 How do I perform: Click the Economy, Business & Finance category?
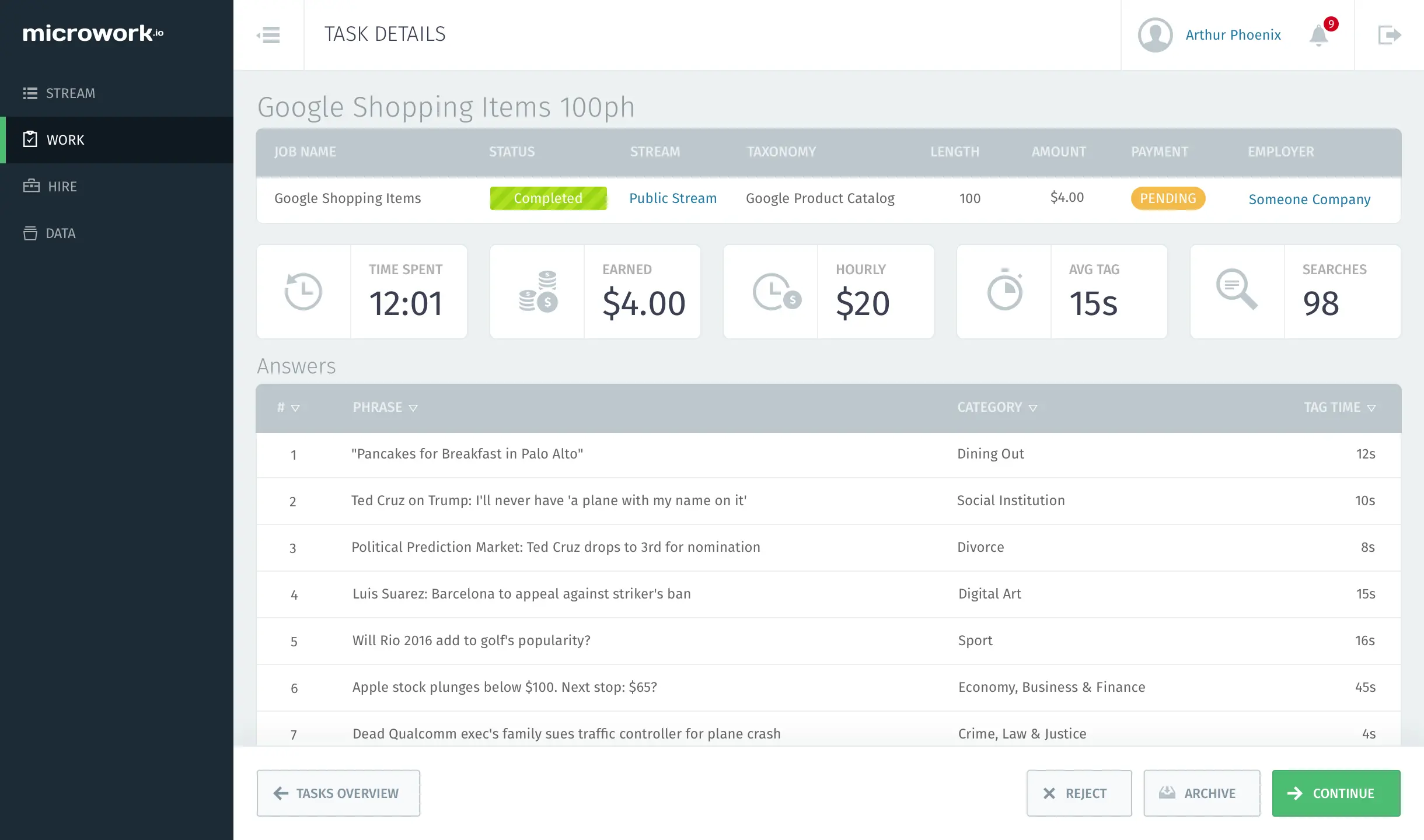1052,687
